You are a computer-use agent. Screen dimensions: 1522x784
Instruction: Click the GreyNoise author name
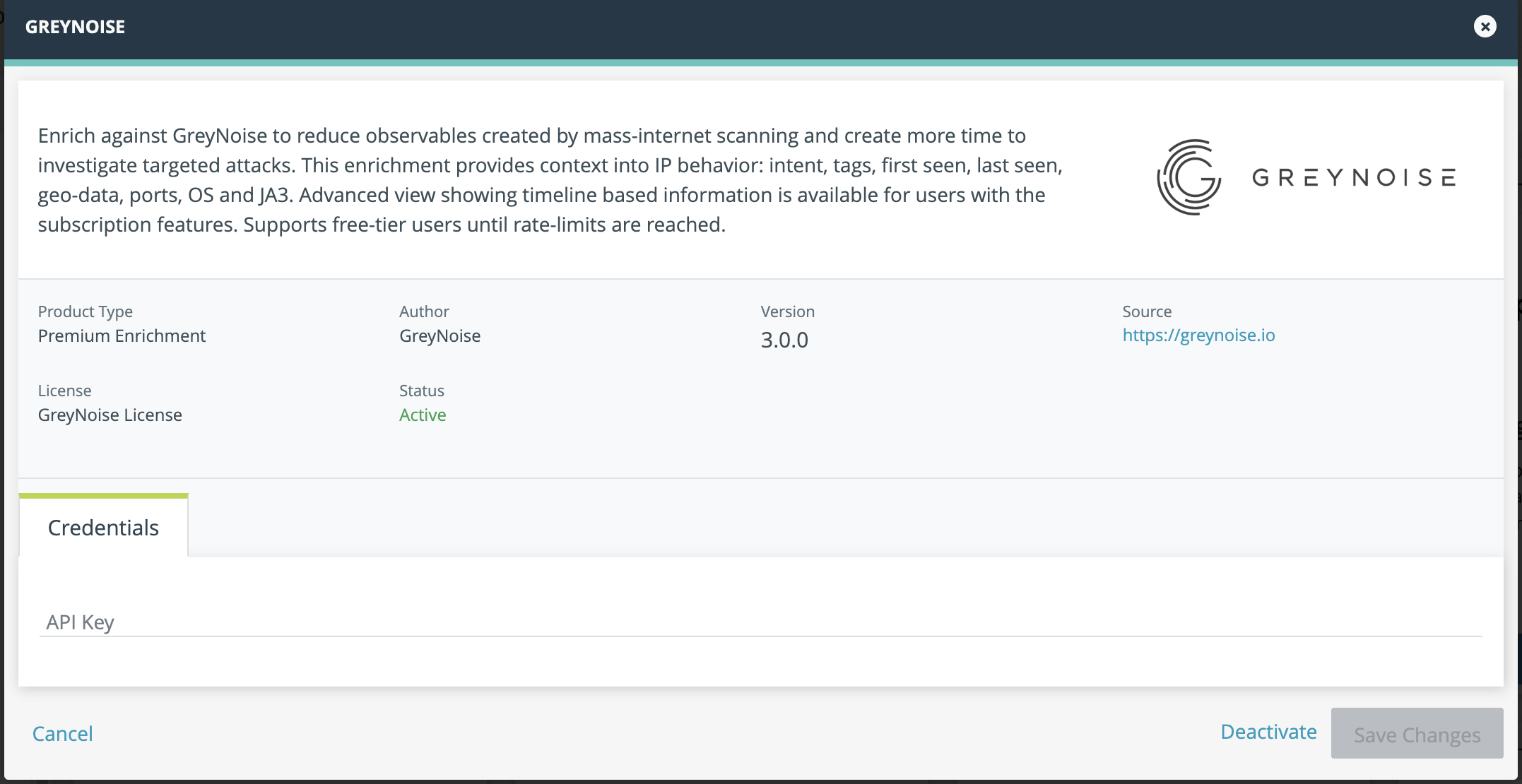440,335
